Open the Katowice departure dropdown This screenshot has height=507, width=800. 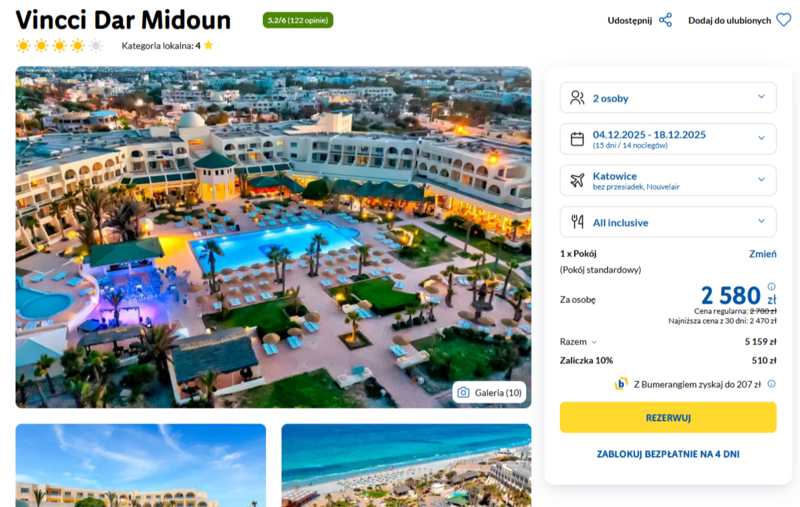pos(668,180)
